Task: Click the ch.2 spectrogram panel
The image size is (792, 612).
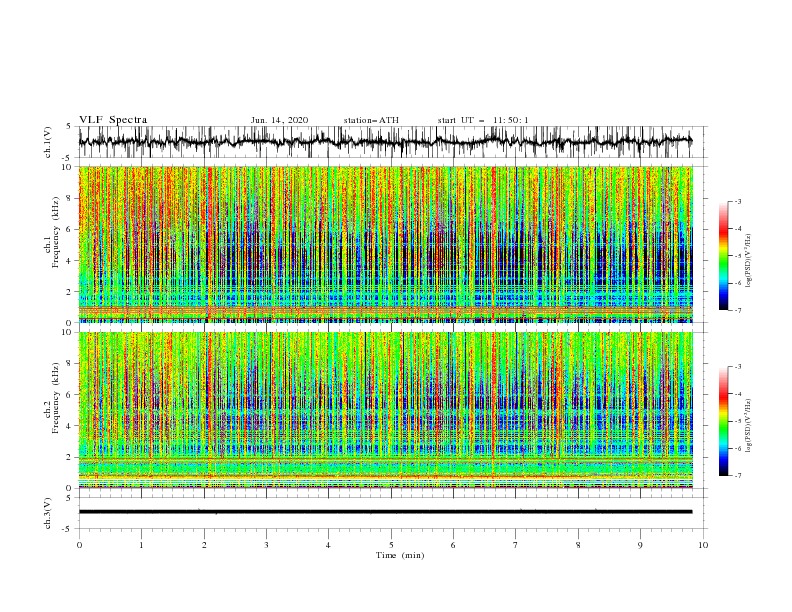Action: point(385,410)
